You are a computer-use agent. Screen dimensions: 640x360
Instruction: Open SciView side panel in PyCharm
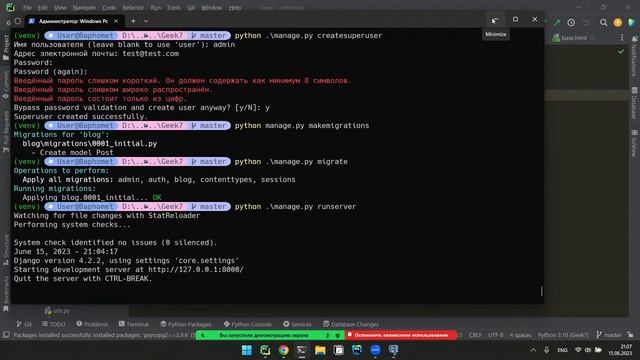pyautogui.click(x=635, y=143)
